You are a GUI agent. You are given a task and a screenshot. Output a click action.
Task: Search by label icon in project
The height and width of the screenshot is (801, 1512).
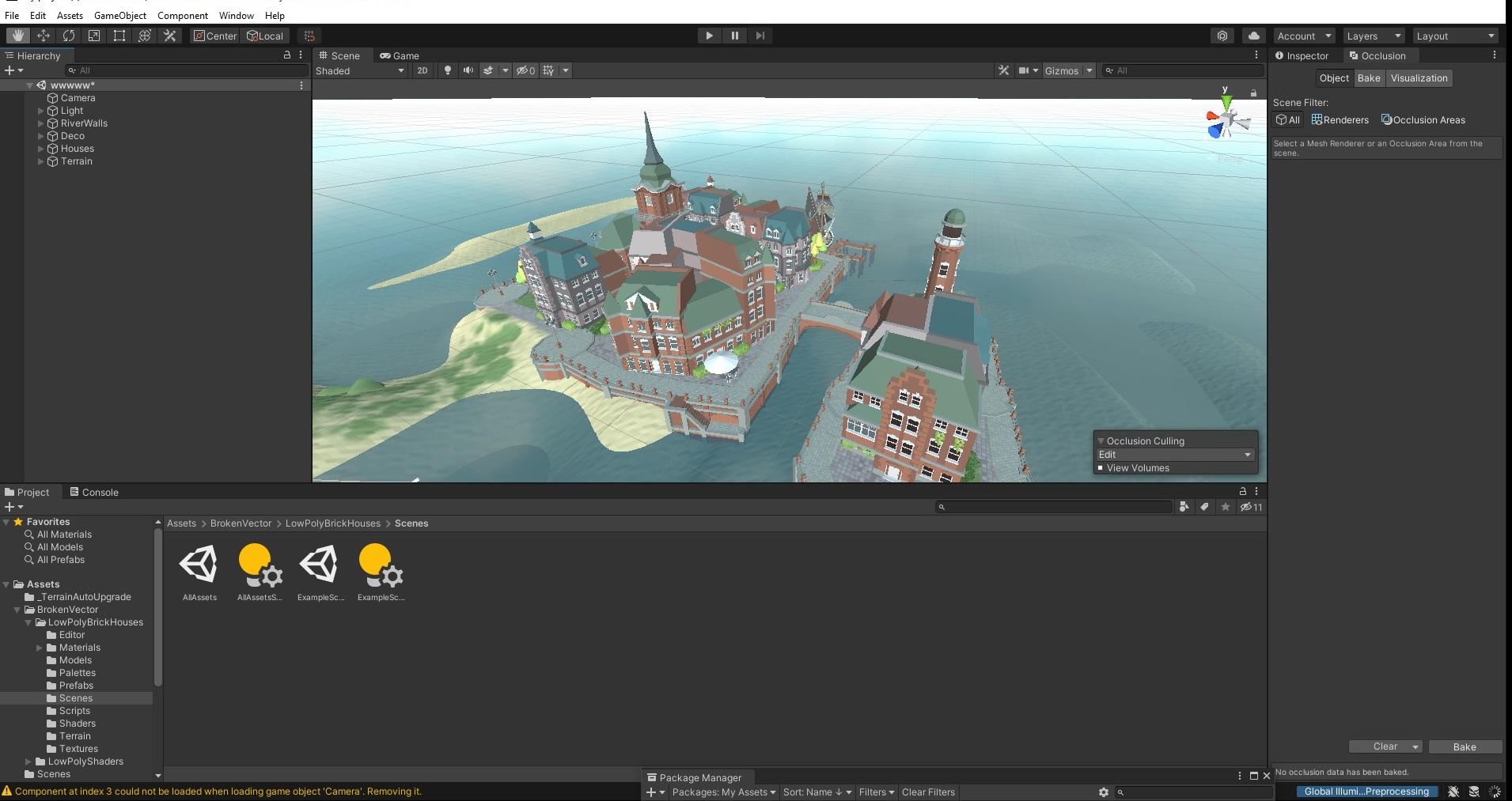[1204, 507]
